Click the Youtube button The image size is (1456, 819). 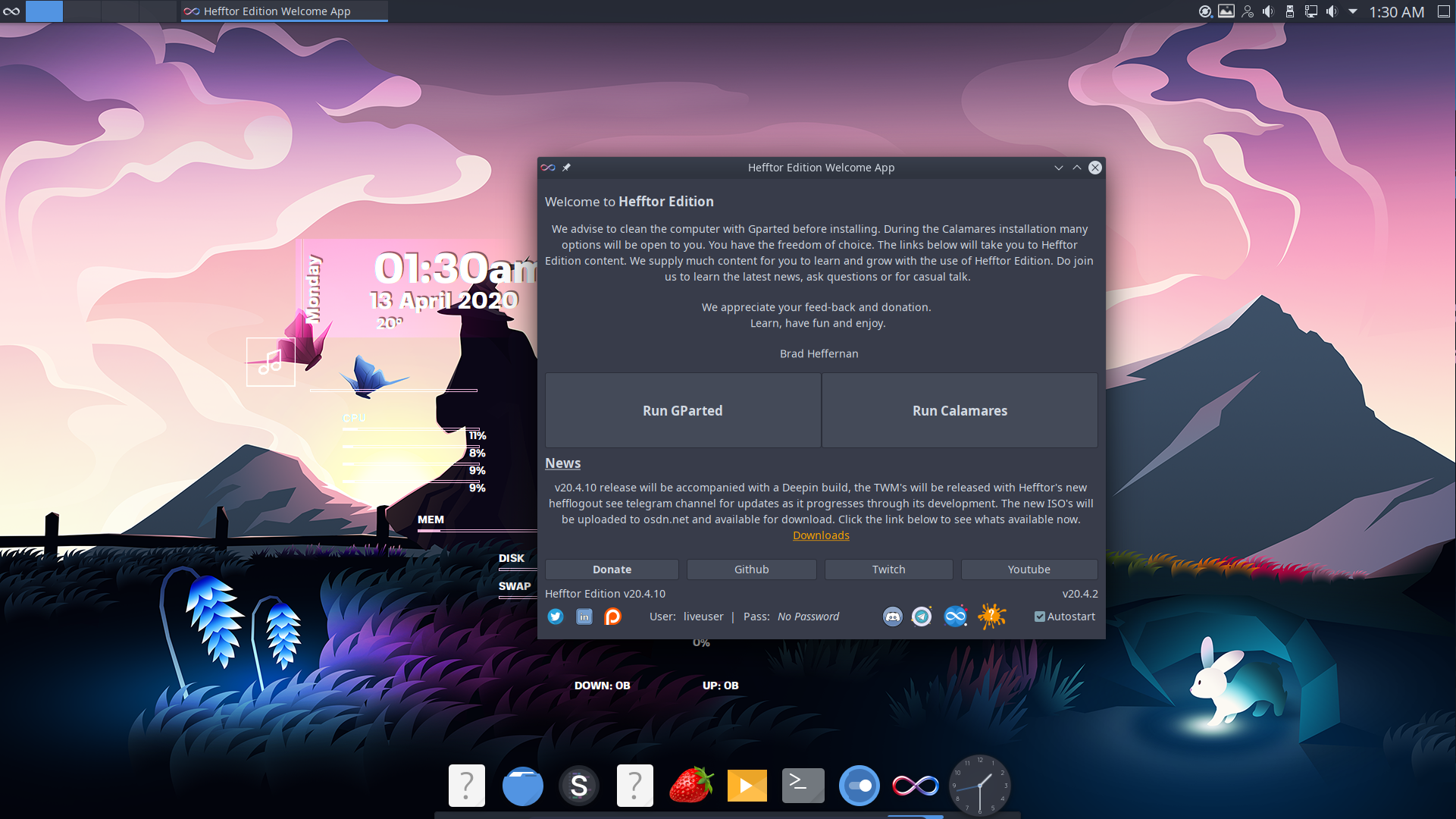[x=1029, y=570]
